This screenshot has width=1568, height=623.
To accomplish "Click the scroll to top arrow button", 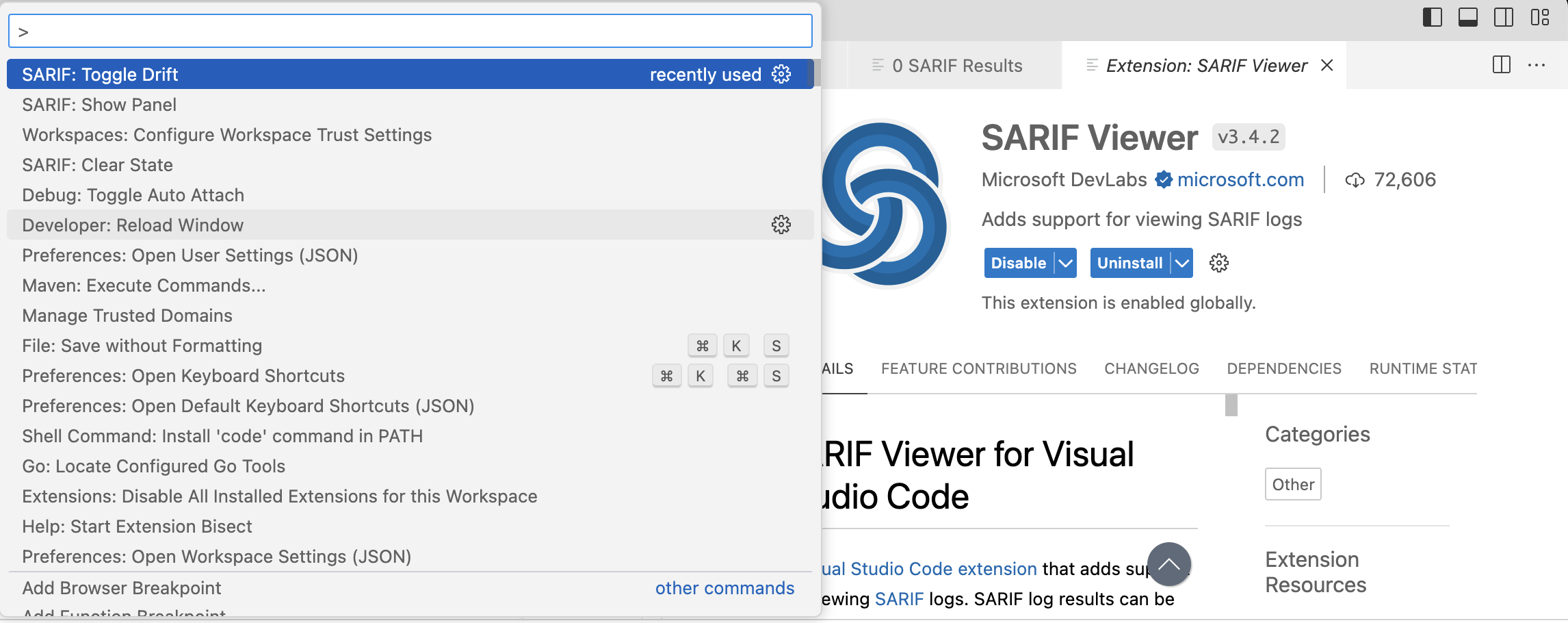I will pyautogui.click(x=1169, y=564).
